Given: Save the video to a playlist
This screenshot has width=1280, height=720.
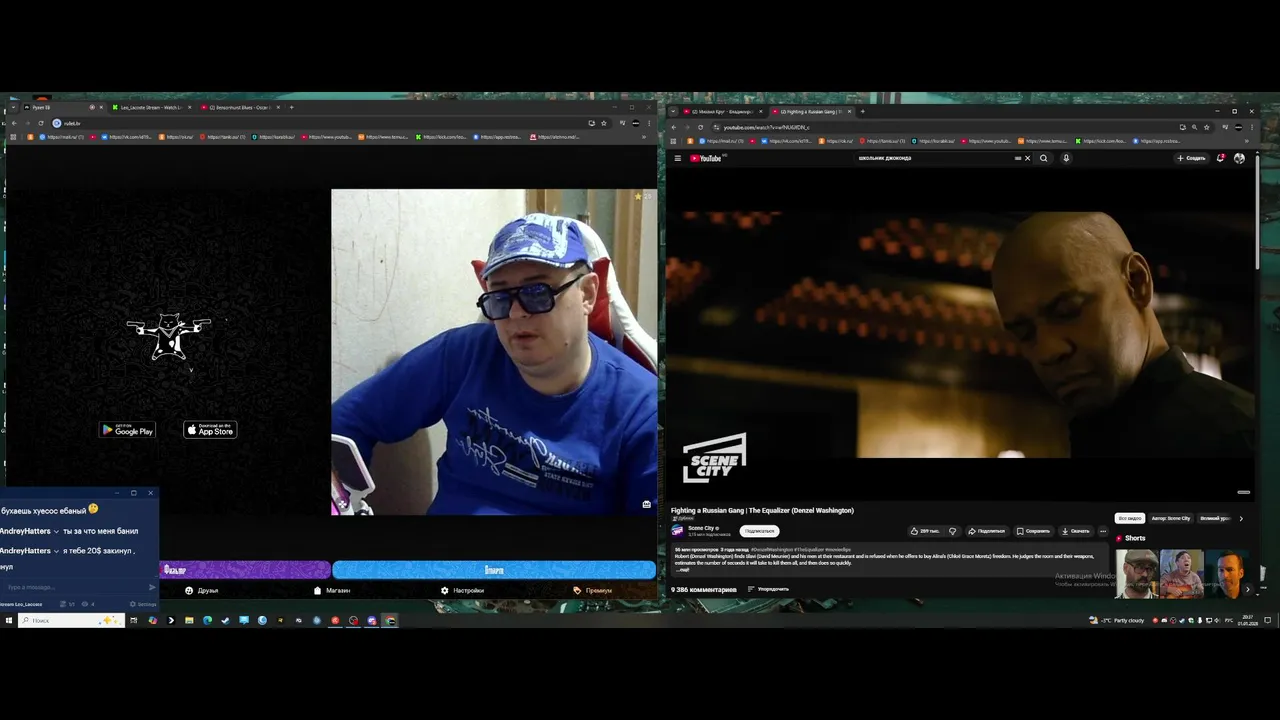Looking at the screenshot, I should pyautogui.click(x=1033, y=531).
